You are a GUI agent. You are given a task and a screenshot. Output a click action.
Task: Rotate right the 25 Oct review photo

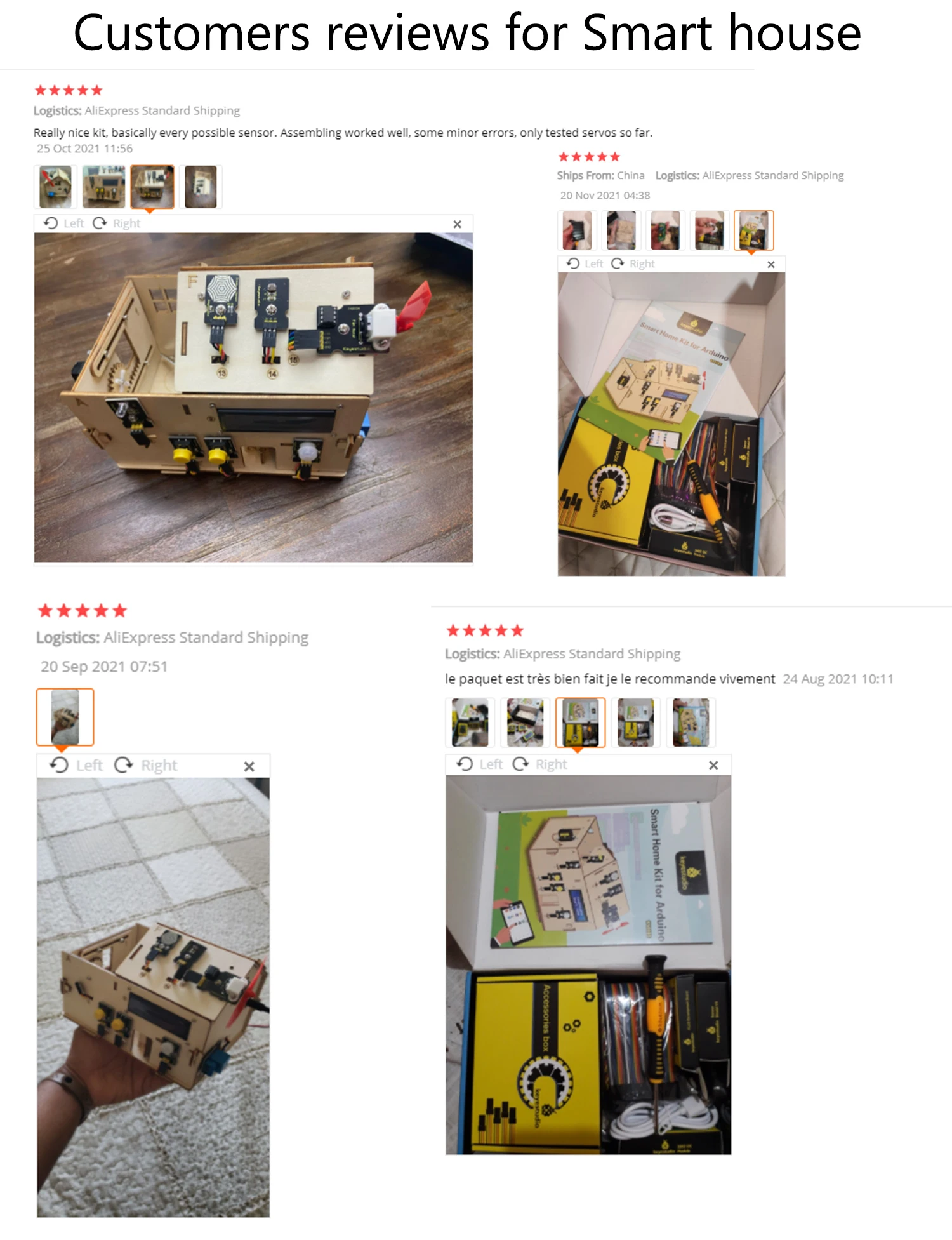pos(117,223)
